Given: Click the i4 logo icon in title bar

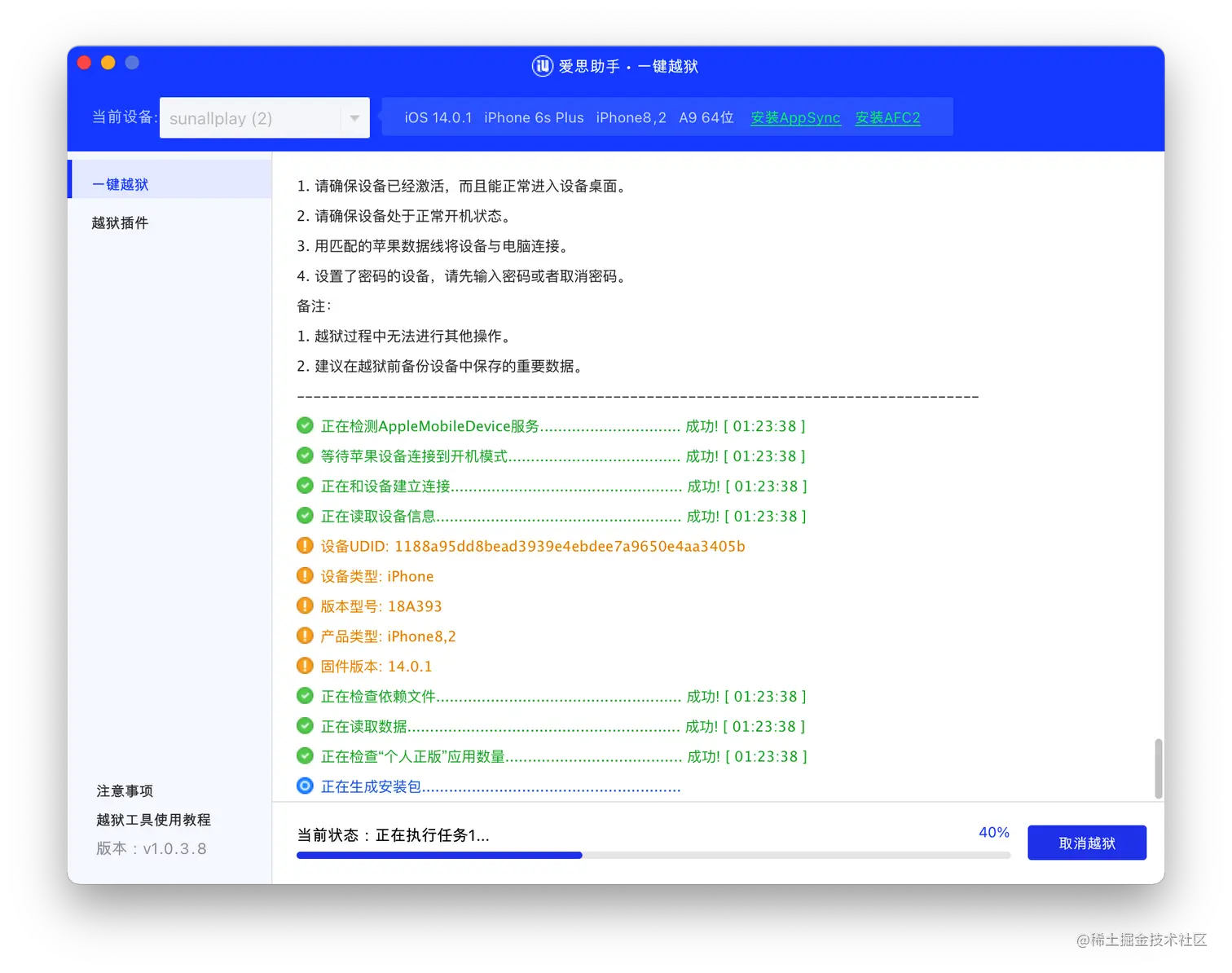Looking at the screenshot, I should tap(542, 66).
